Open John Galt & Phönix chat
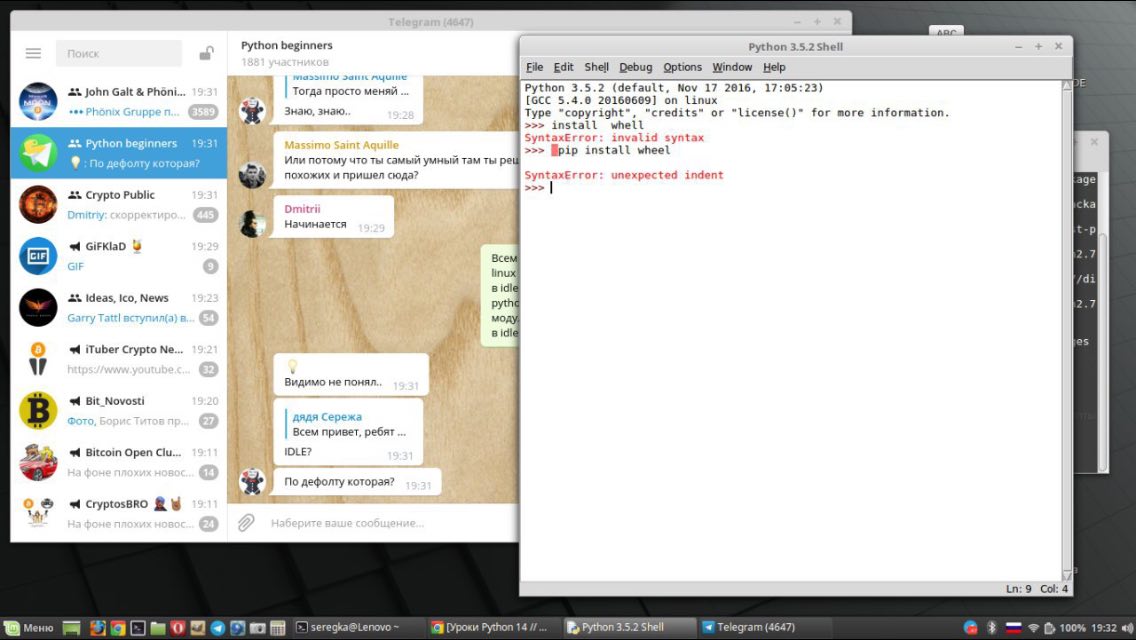Image resolution: width=1136 pixels, height=640 pixels. [x=119, y=101]
